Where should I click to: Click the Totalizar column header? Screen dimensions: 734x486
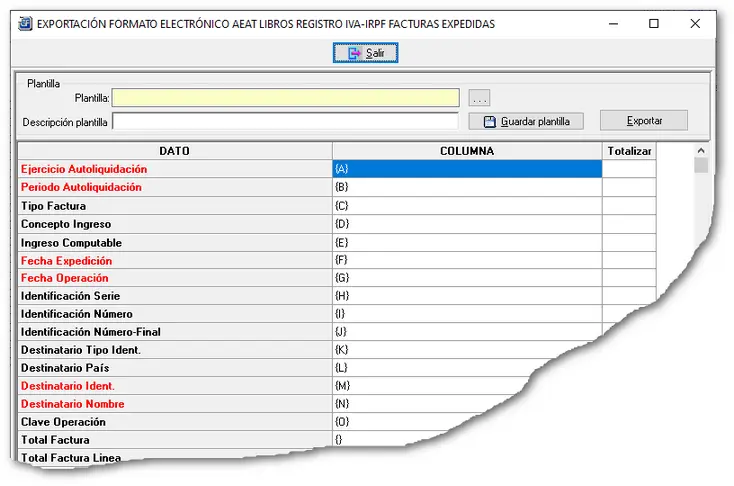pos(629,151)
